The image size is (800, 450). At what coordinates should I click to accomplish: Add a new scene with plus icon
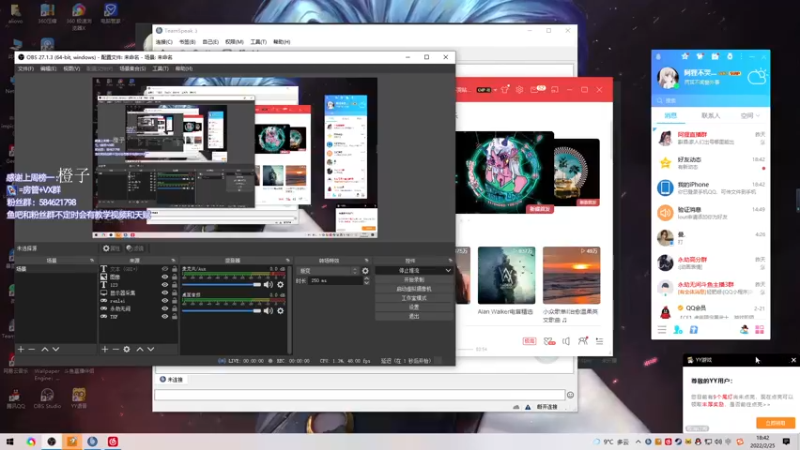(21, 349)
